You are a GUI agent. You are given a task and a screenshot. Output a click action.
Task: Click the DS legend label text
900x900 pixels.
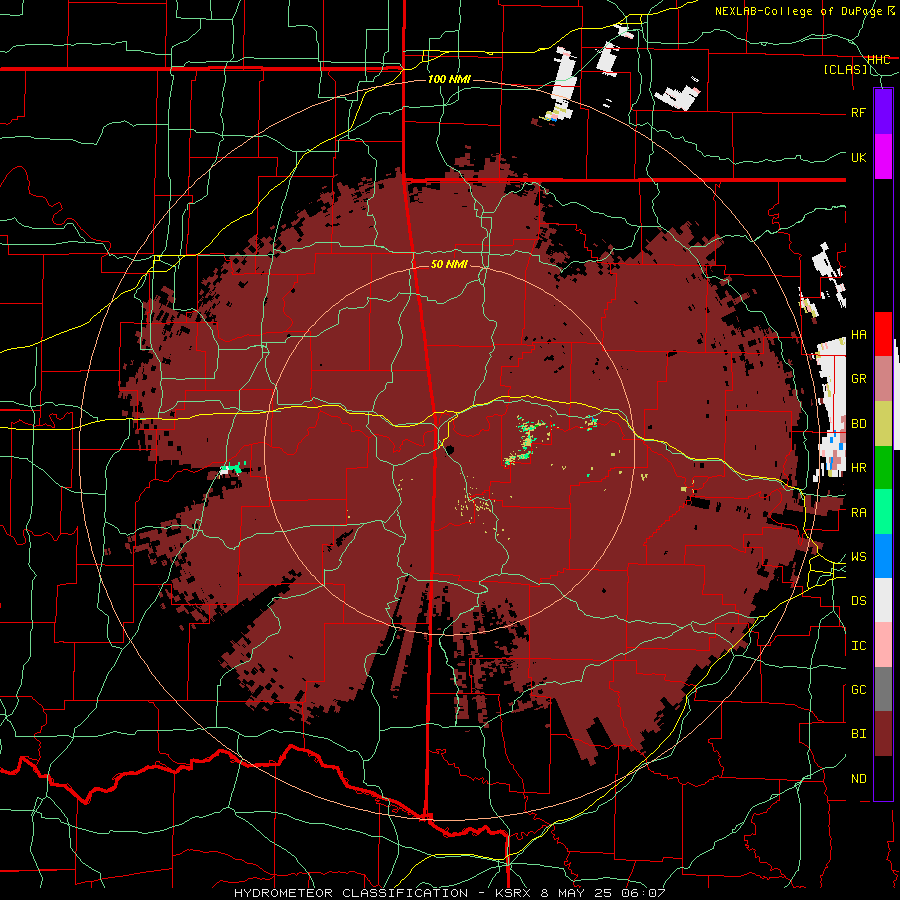(x=858, y=601)
